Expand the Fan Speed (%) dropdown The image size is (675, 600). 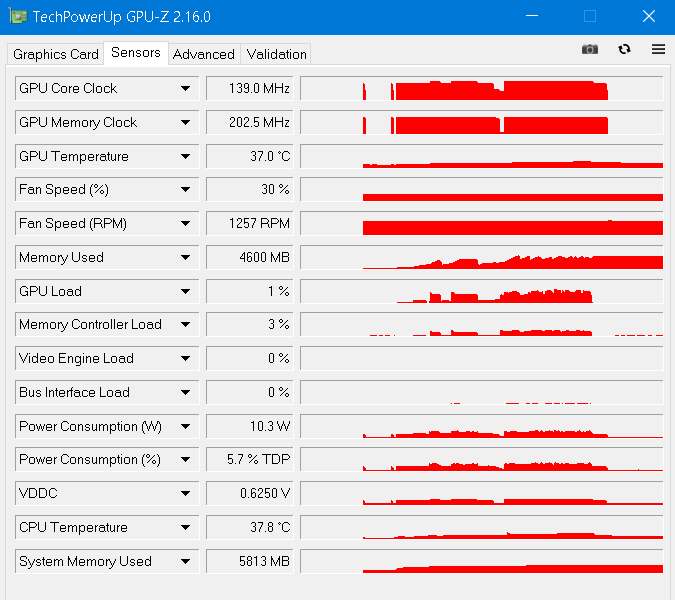185,189
